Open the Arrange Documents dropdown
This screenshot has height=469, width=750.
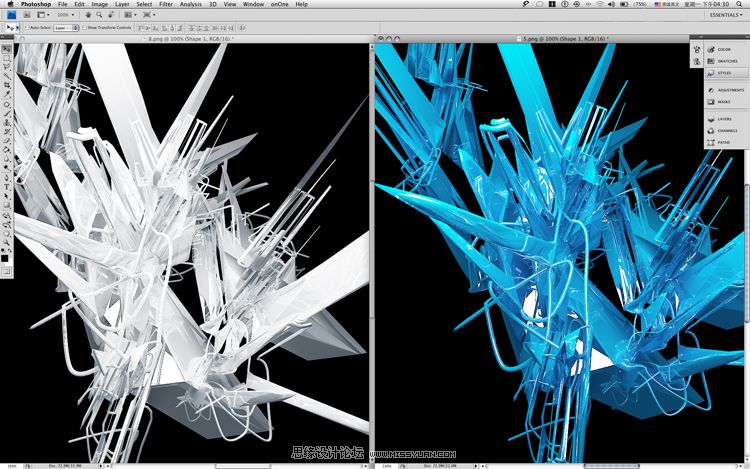click(130, 15)
